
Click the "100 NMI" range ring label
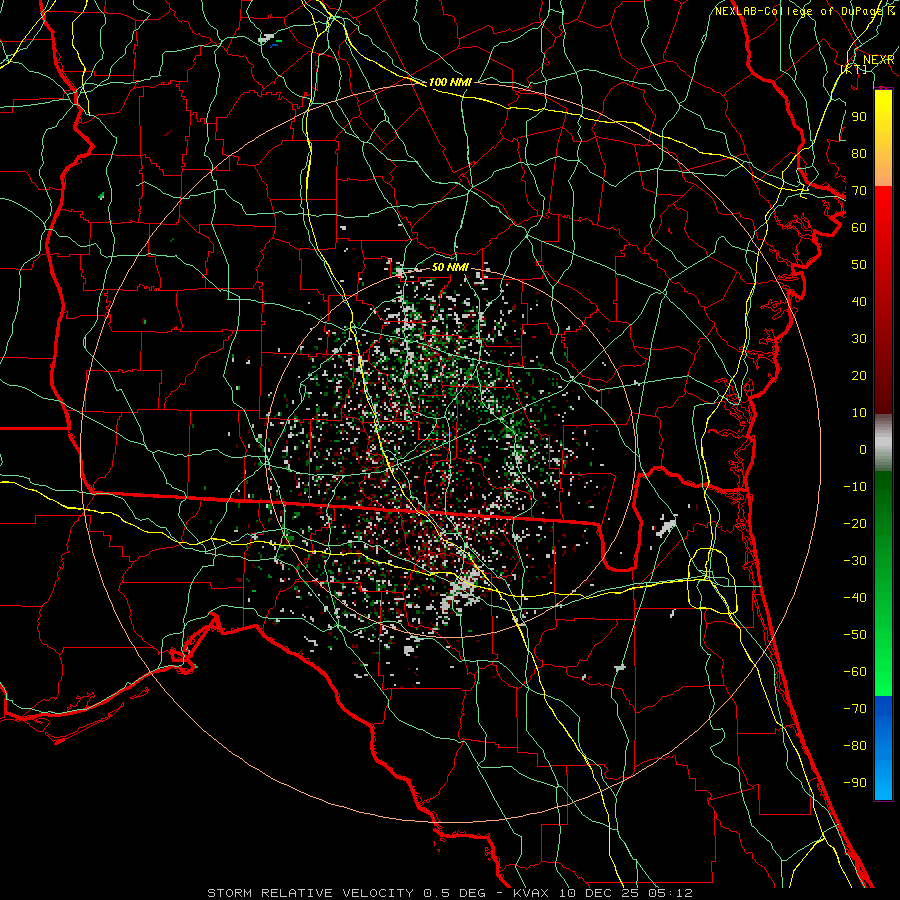[450, 82]
